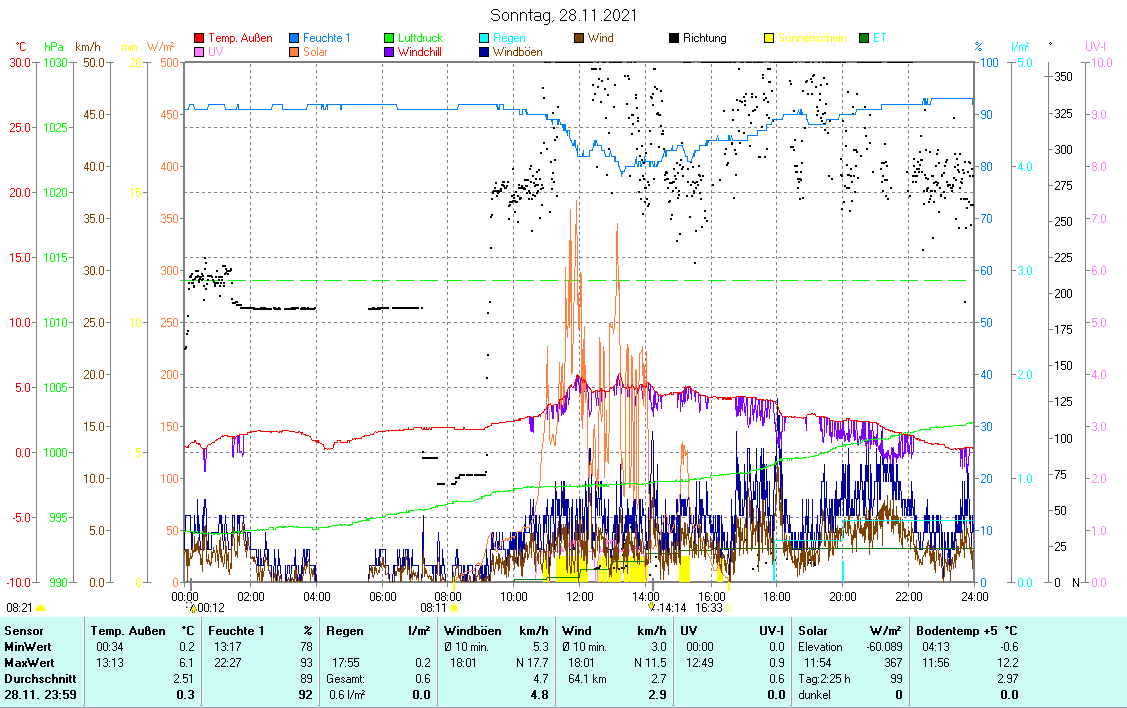
Task: Click the chart title Sonntag, 28.11.2021
Action: 563,16
